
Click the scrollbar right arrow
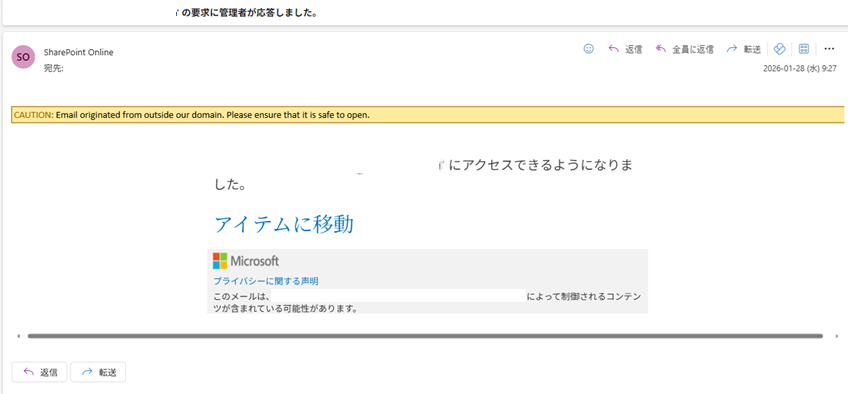click(x=837, y=336)
